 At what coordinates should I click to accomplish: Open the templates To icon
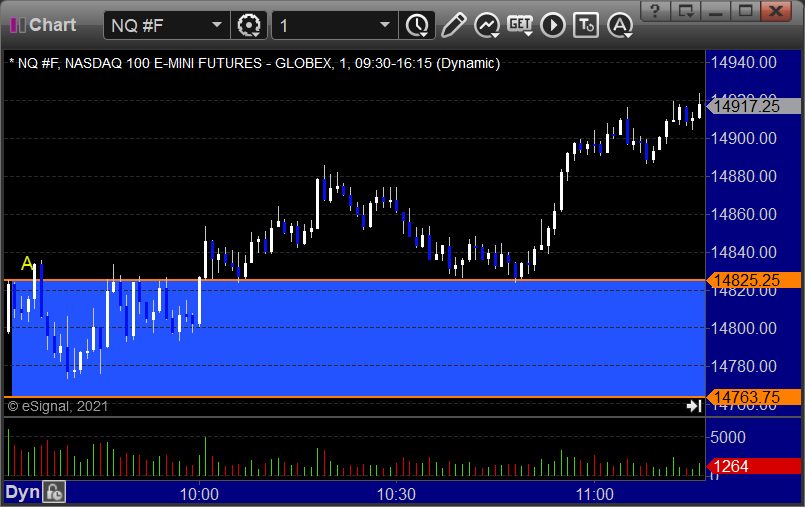coord(586,25)
